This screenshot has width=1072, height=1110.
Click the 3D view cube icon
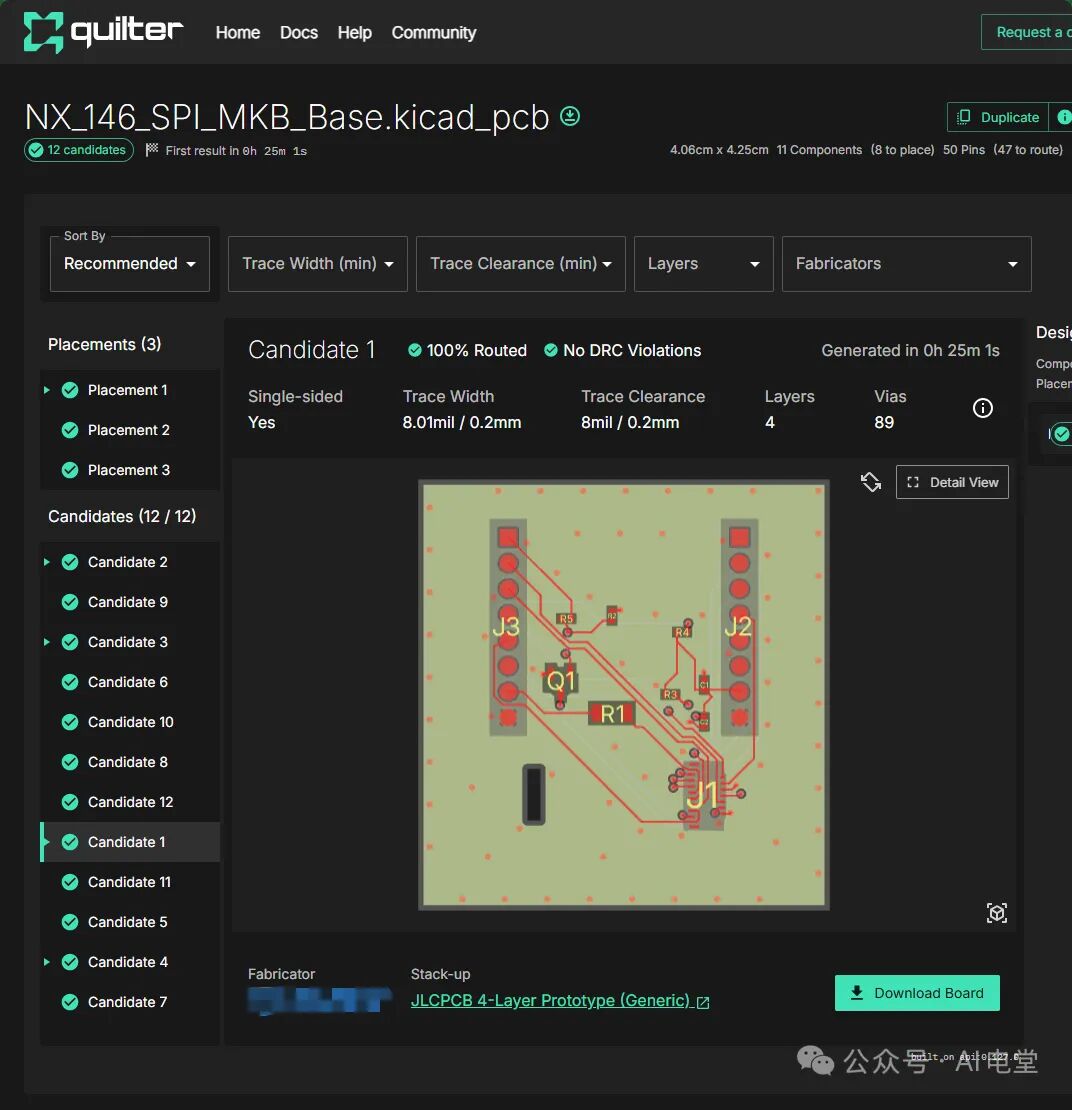point(996,912)
